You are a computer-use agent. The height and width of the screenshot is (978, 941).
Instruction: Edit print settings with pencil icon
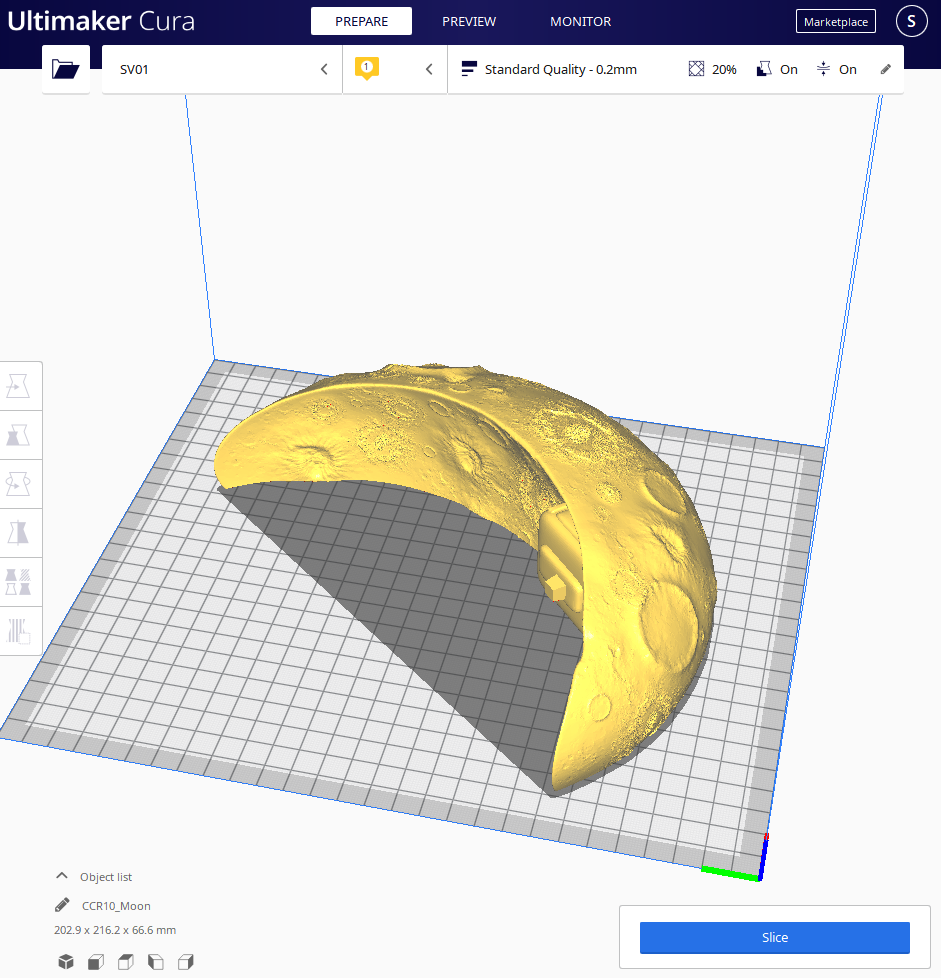tap(886, 69)
